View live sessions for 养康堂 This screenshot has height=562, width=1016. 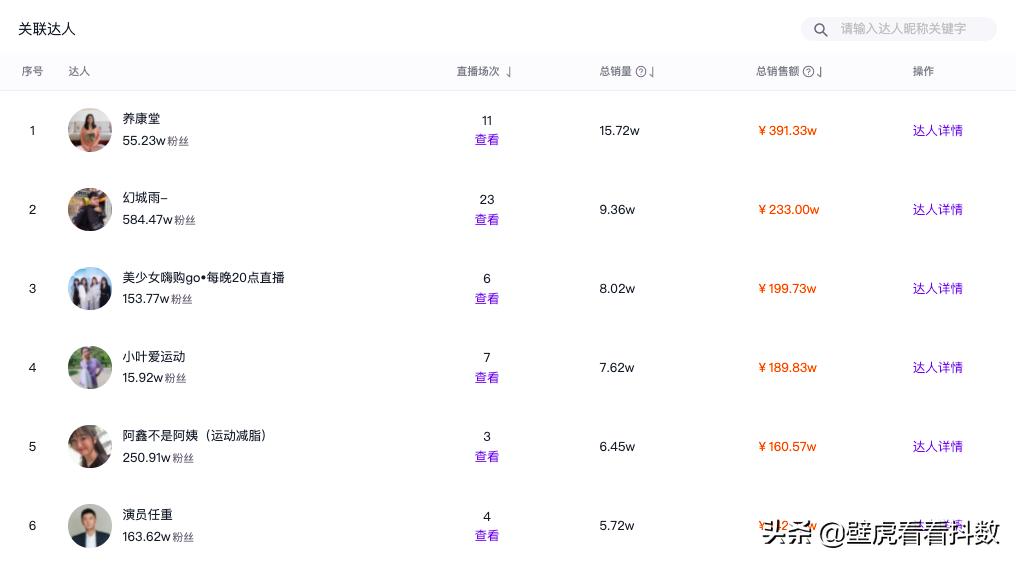[x=487, y=140]
